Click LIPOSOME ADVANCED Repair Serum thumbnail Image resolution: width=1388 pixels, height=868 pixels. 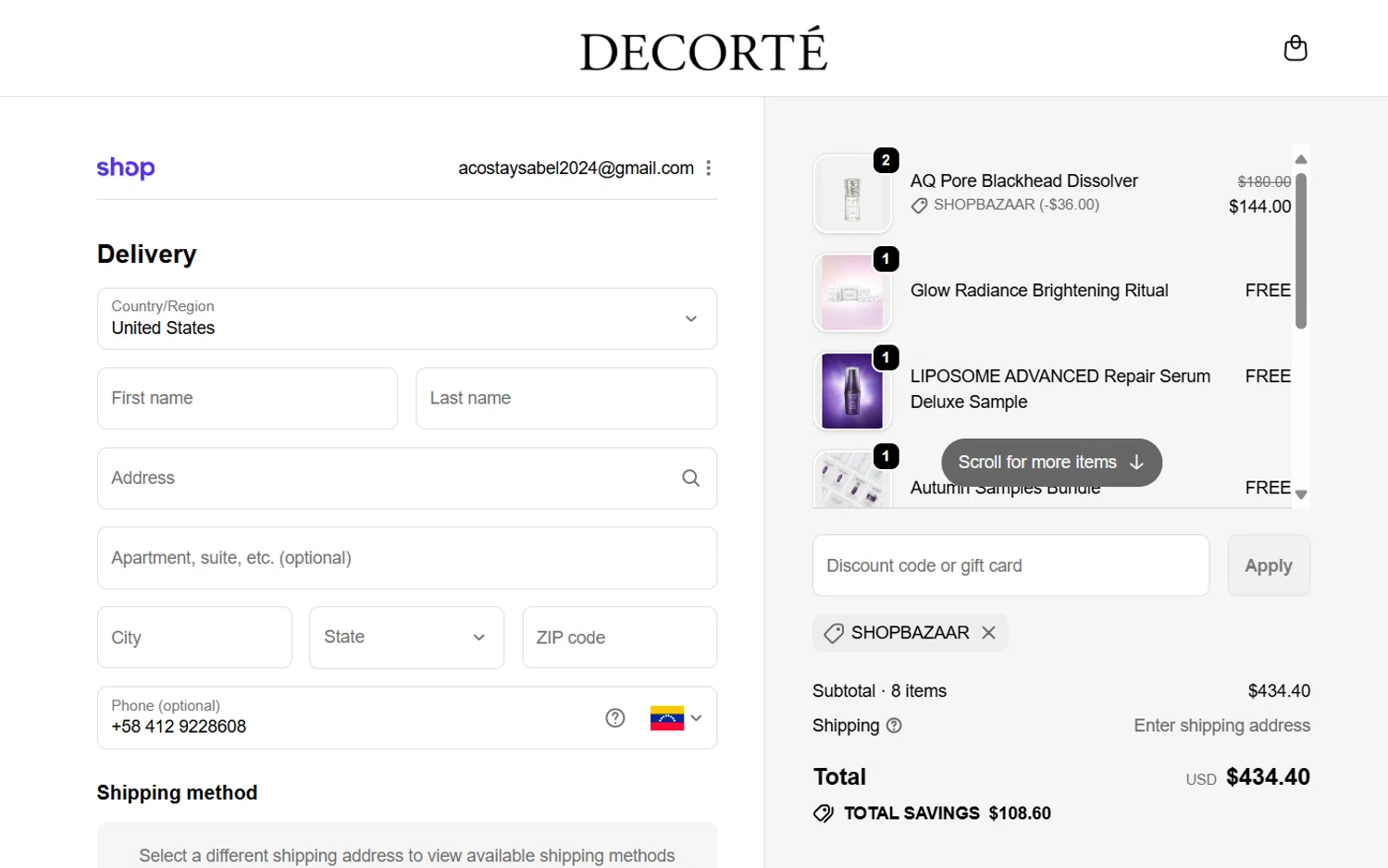coord(852,391)
